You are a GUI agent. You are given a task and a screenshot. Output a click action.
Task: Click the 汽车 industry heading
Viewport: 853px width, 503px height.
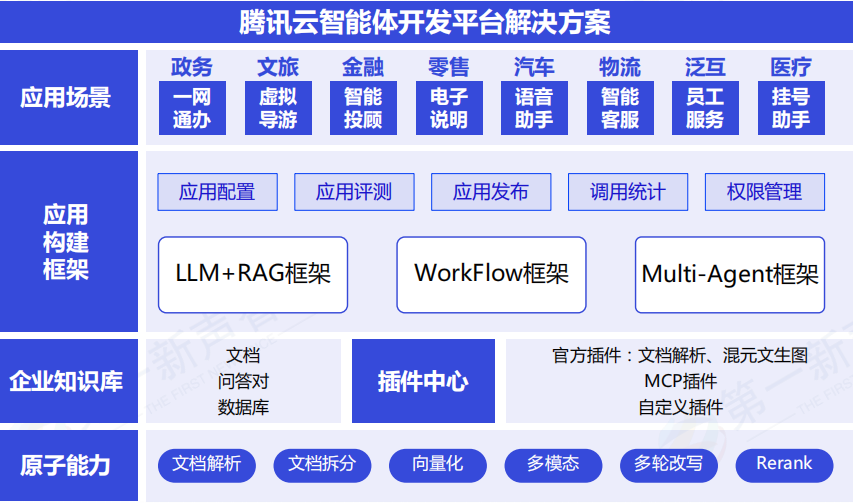(x=534, y=67)
